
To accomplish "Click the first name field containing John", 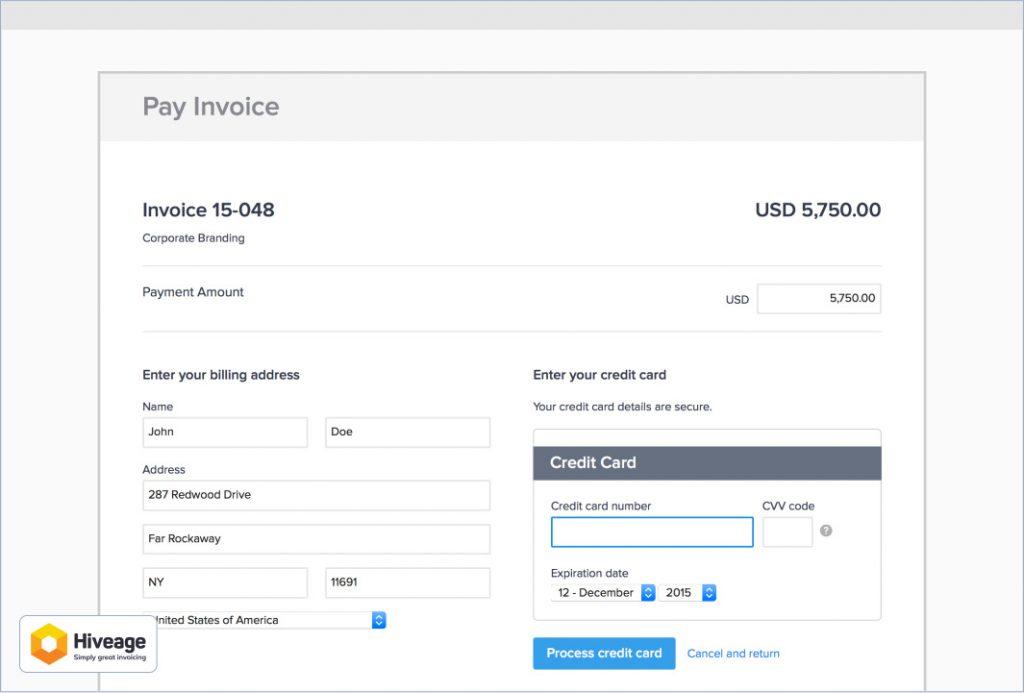I will [x=225, y=432].
